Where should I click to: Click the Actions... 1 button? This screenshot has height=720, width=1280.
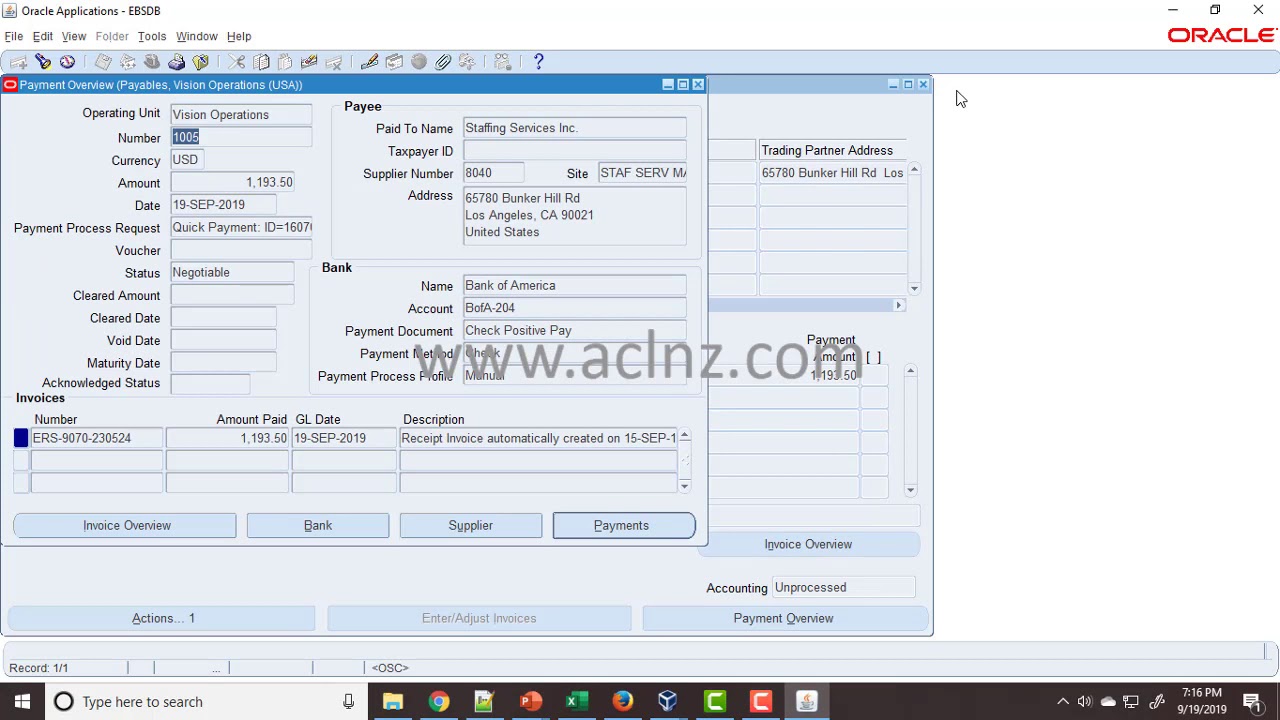[x=163, y=618]
